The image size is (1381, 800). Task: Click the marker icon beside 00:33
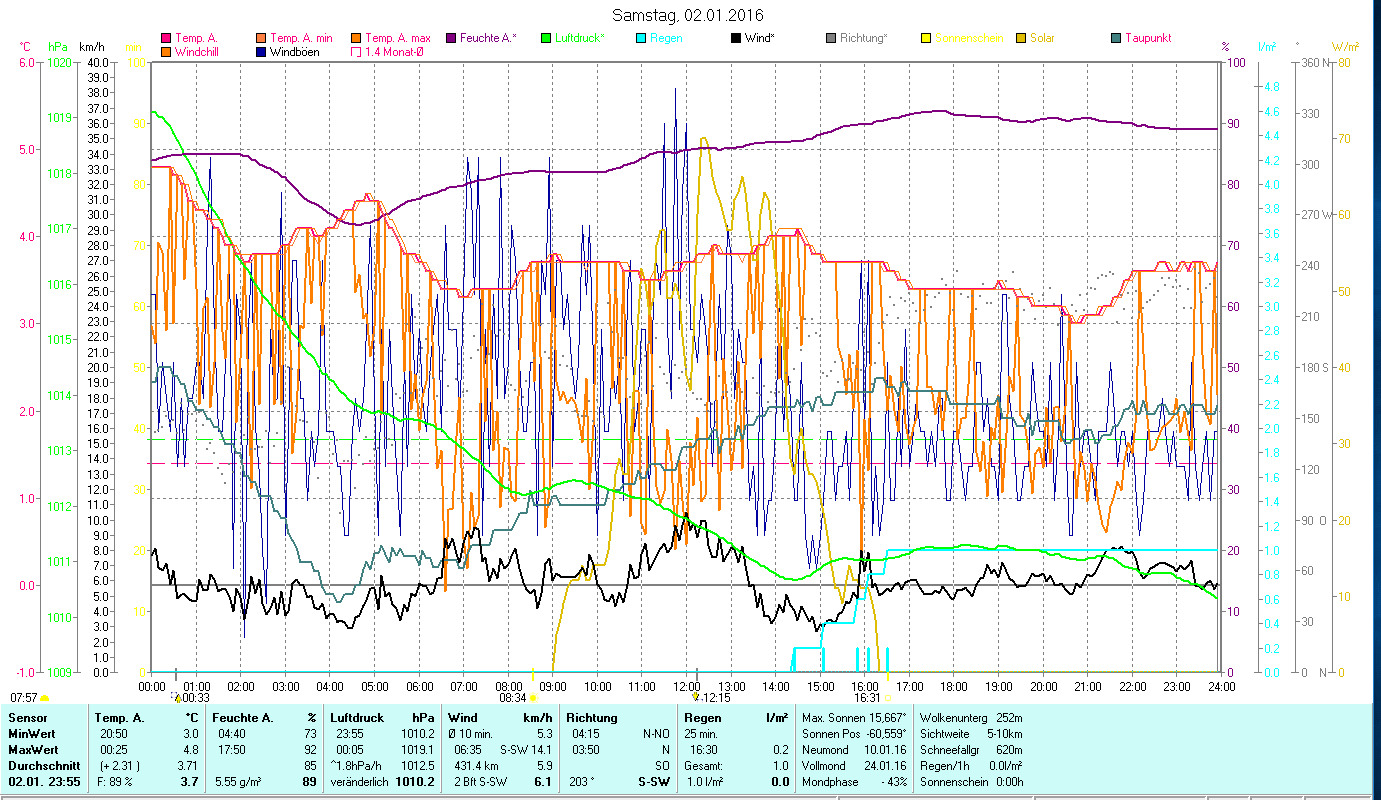pos(176,695)
